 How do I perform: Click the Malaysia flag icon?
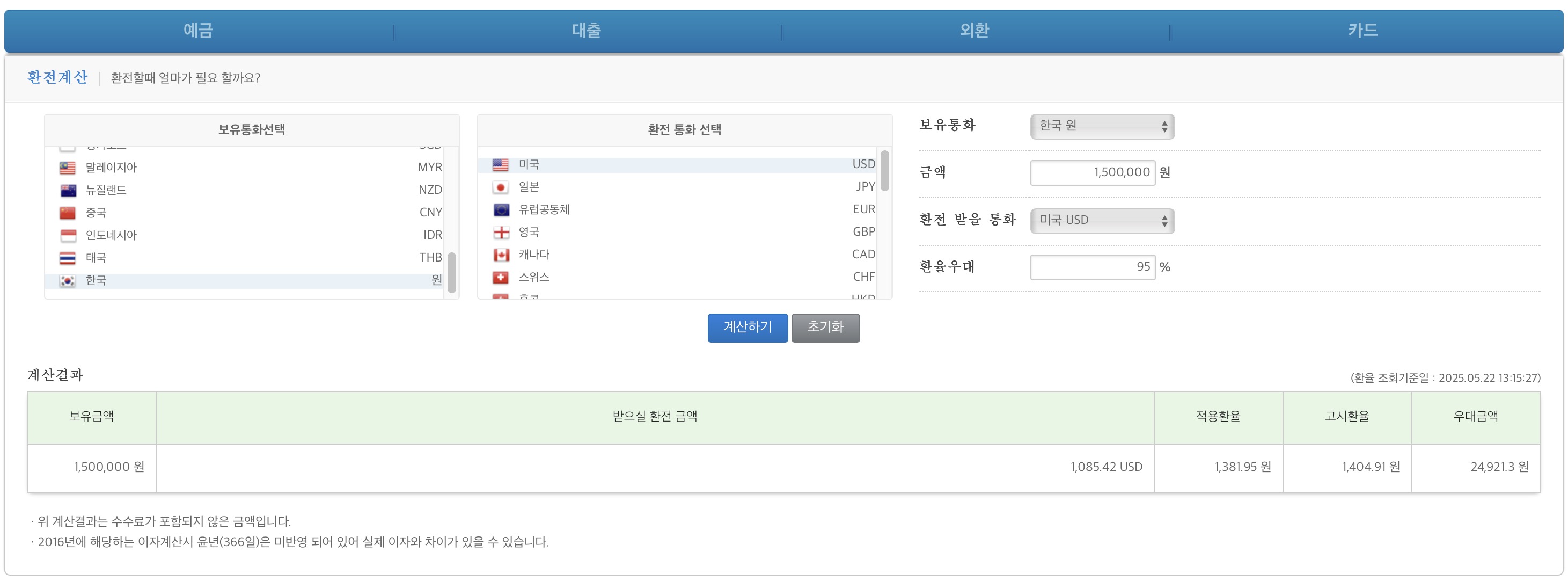click(x=68, y=168)
